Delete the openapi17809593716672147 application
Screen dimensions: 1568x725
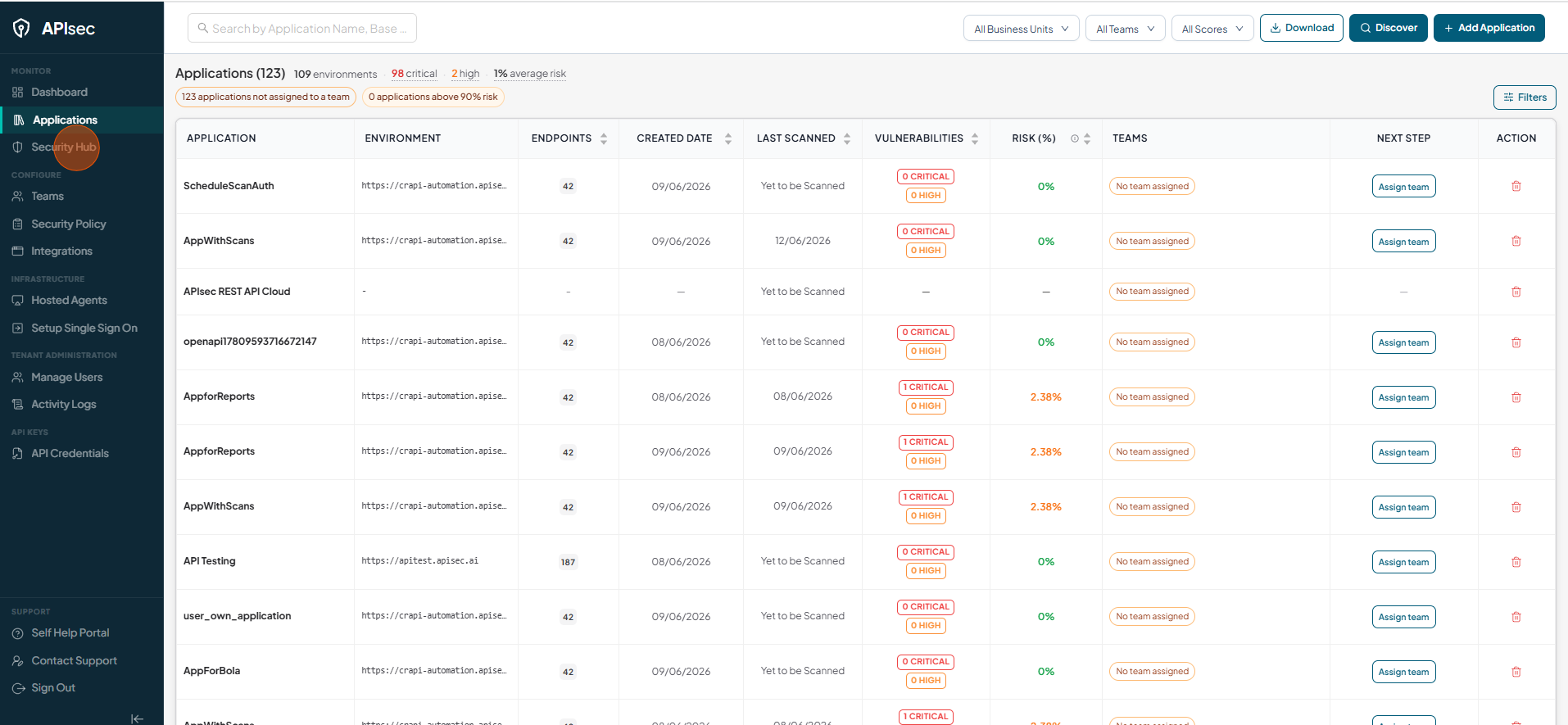click(1516, 342)
